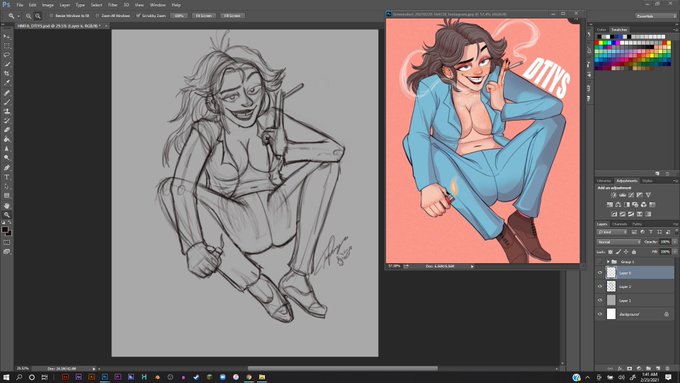Select the Paint Bucket tool
The width and height of the screenshot is (680, 383).
(x=7, y=139)
